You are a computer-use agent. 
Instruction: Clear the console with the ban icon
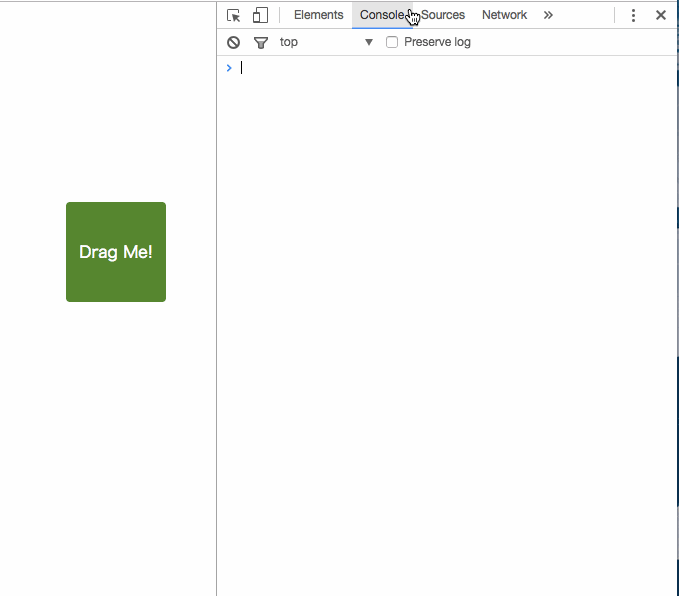pos(233,42)
